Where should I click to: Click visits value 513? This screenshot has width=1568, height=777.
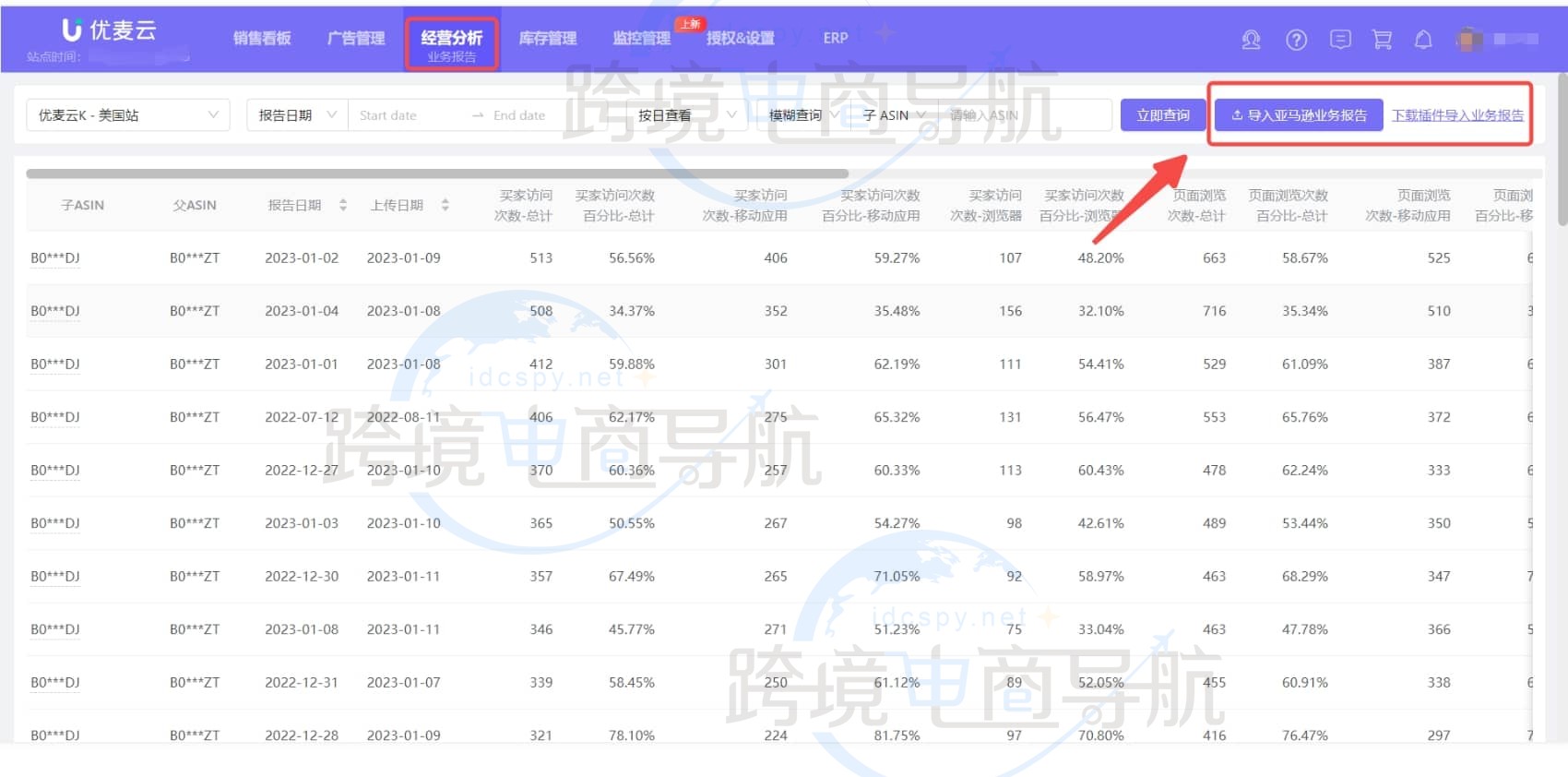541,257
